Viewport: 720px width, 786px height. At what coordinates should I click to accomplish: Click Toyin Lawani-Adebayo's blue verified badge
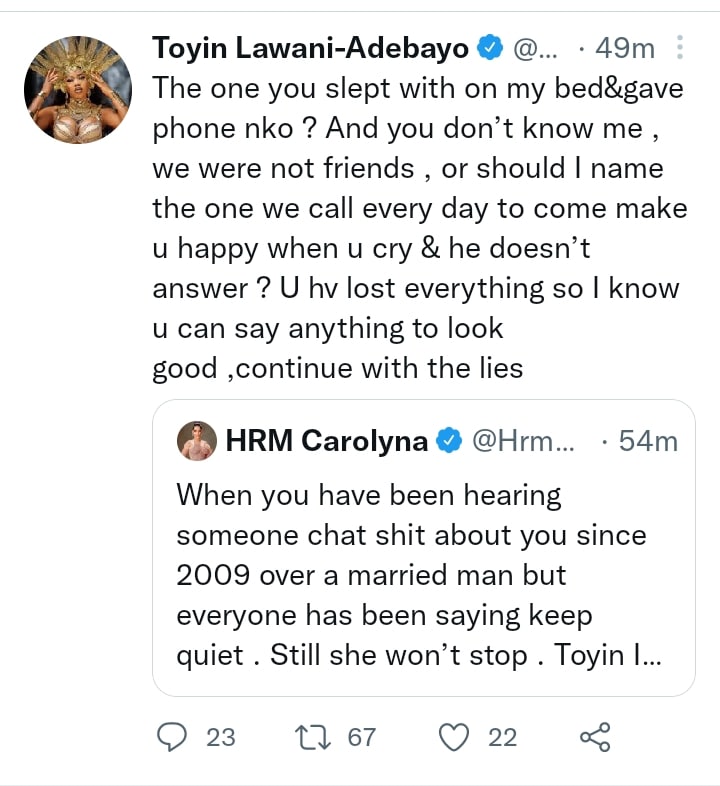pyautogui.click(x=489, y=47)
